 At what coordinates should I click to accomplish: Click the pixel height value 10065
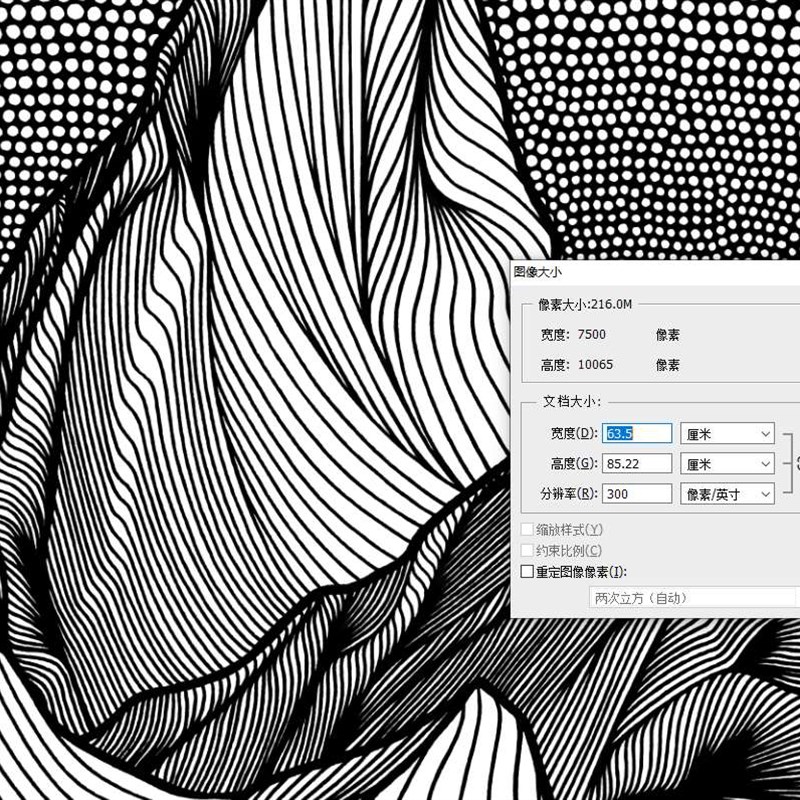click(595, 364)
